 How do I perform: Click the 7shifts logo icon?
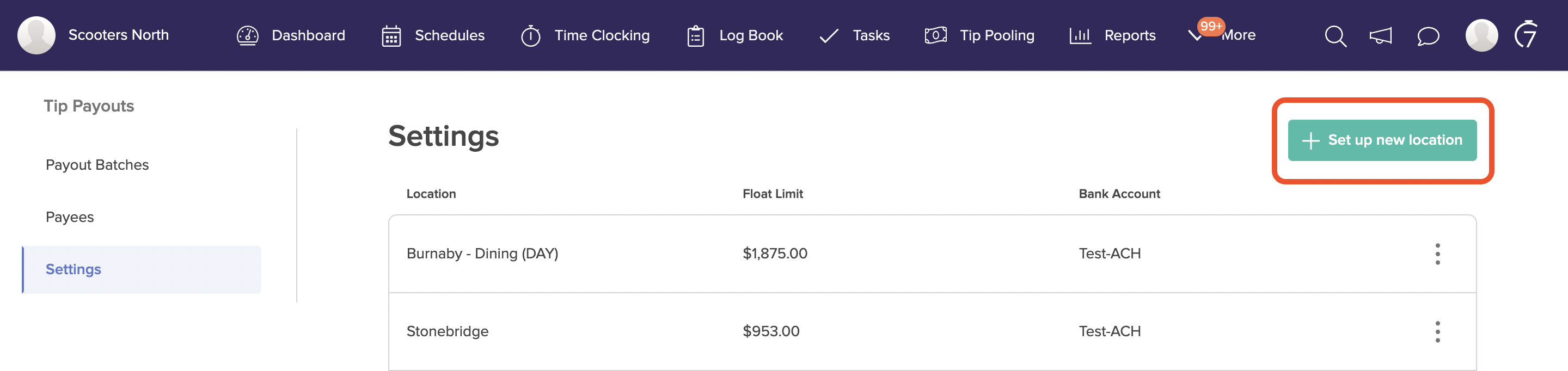[1526, 34]
